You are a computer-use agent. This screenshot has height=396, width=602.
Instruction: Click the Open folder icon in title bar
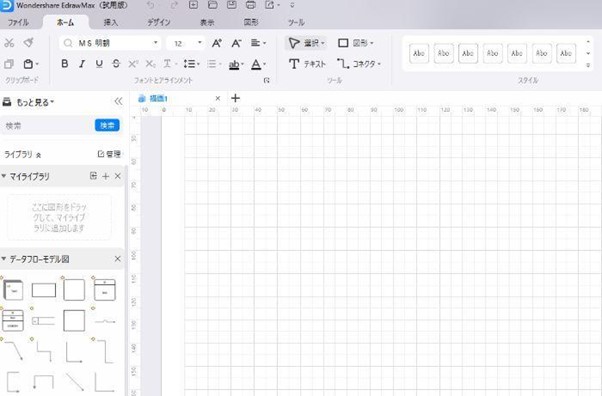point(212,5)
